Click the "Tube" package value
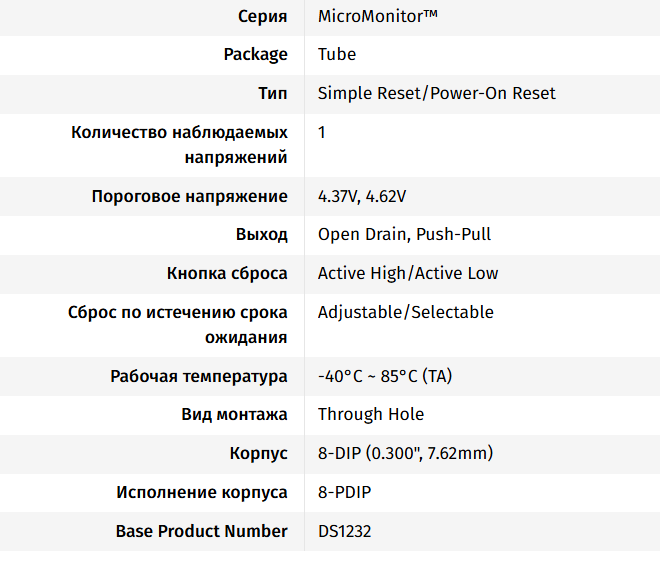 [336, 54]
